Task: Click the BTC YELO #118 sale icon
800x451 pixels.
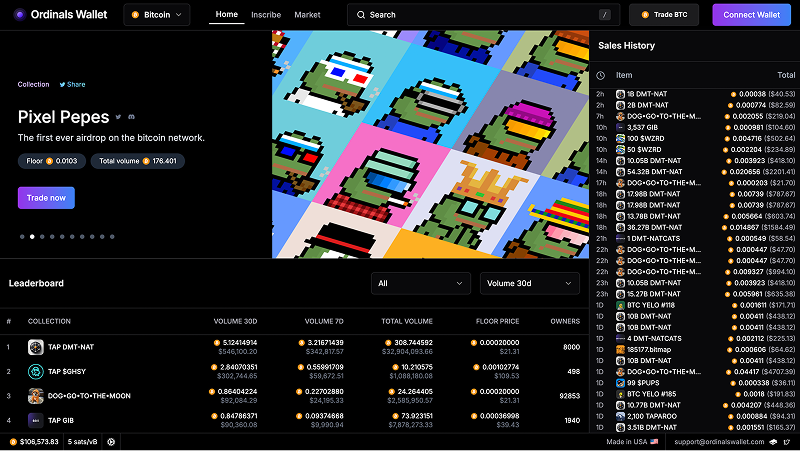Action: (x=620, y=305)
